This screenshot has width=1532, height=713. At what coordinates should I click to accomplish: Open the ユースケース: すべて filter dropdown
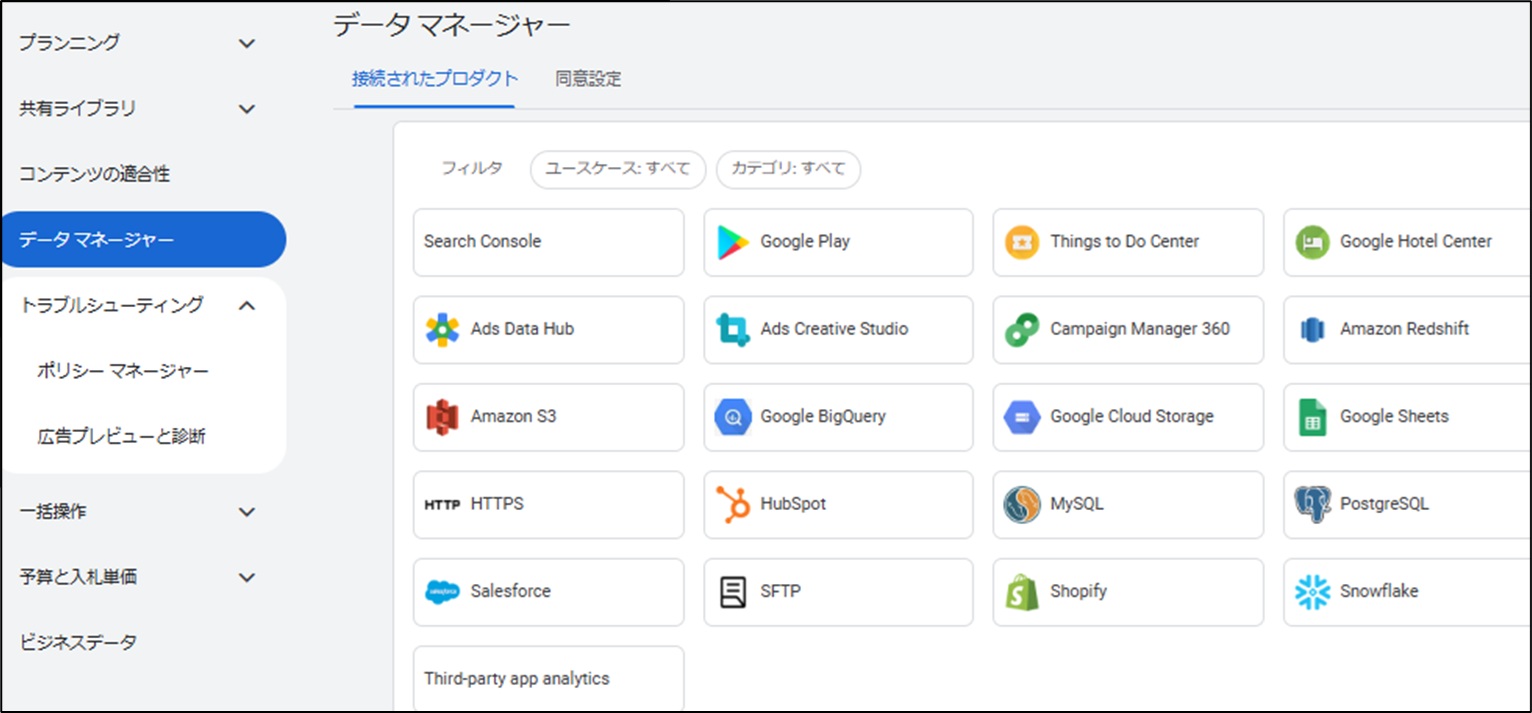click(x=617, y=169)
